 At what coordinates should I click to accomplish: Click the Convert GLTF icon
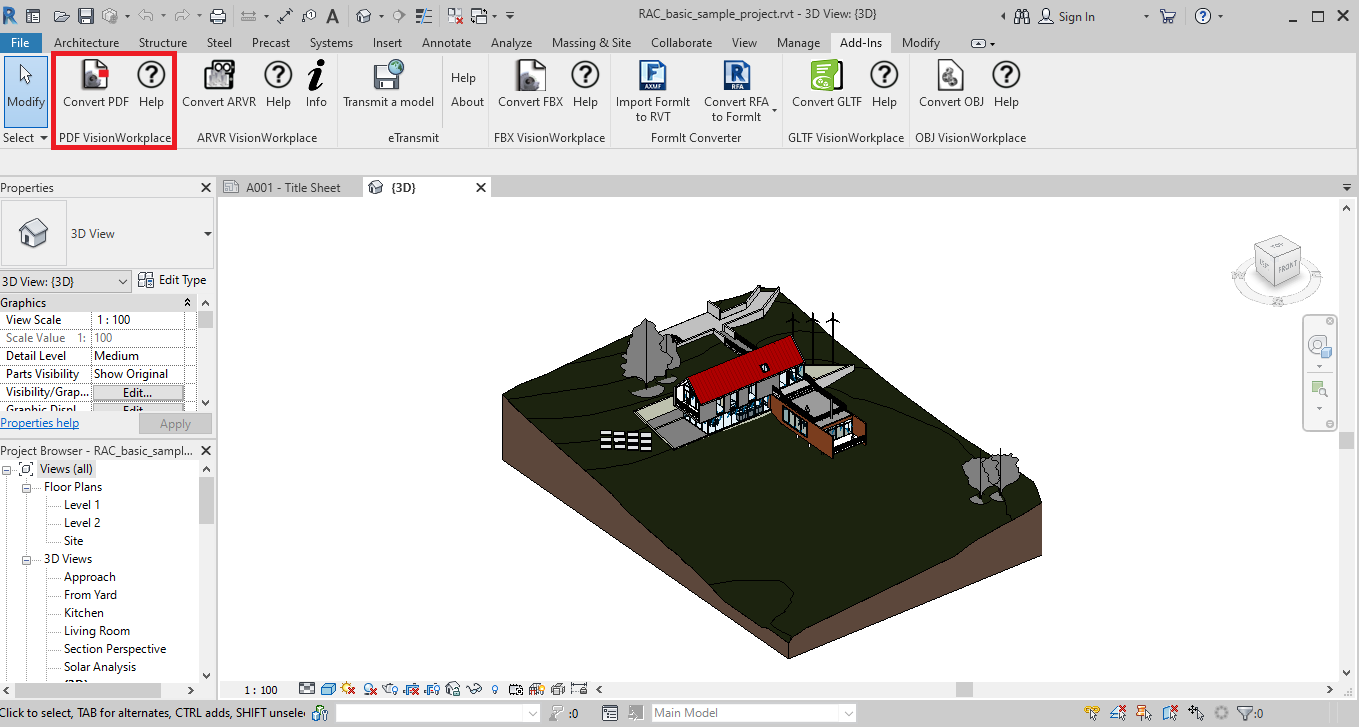(826, 76)
